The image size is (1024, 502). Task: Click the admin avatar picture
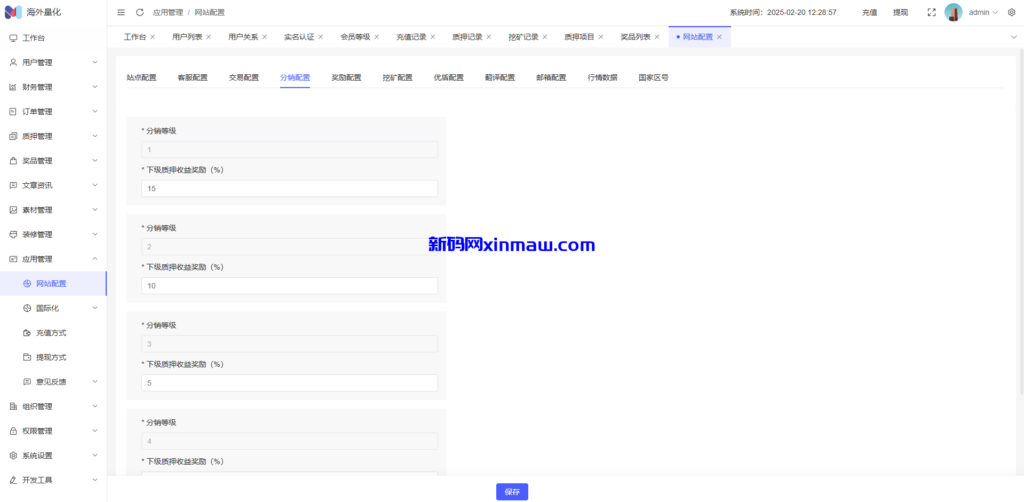point(953,12)
